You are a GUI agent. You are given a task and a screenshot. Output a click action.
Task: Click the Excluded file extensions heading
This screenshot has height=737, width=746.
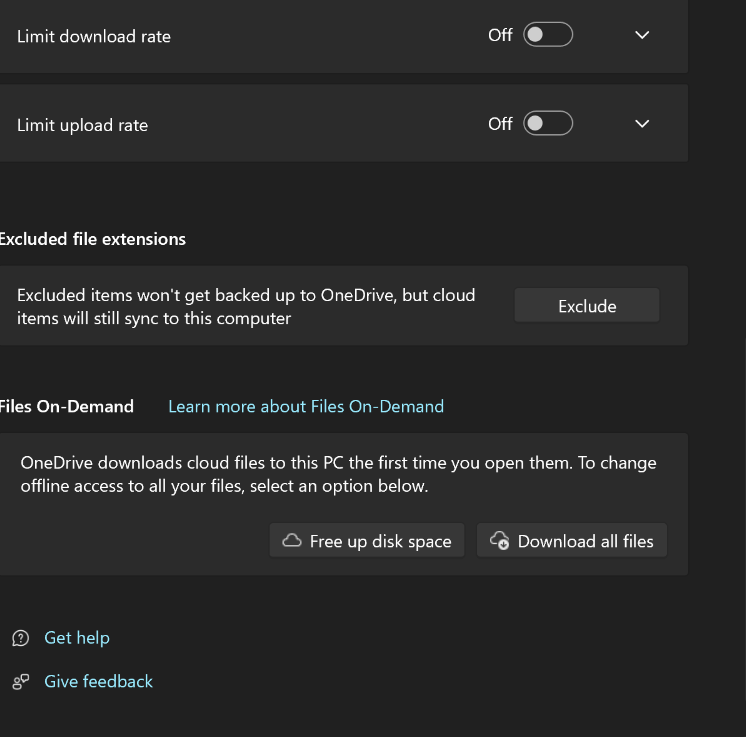92,239
